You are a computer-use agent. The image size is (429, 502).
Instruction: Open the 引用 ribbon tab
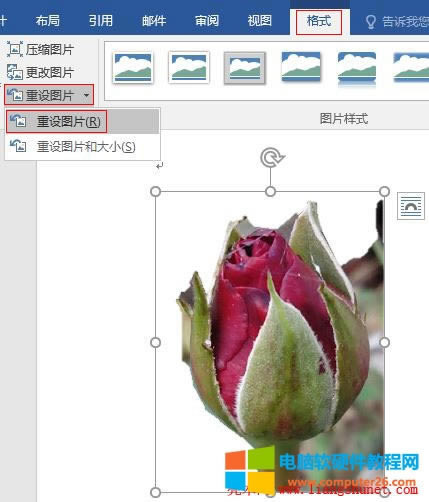click(101, 21)
